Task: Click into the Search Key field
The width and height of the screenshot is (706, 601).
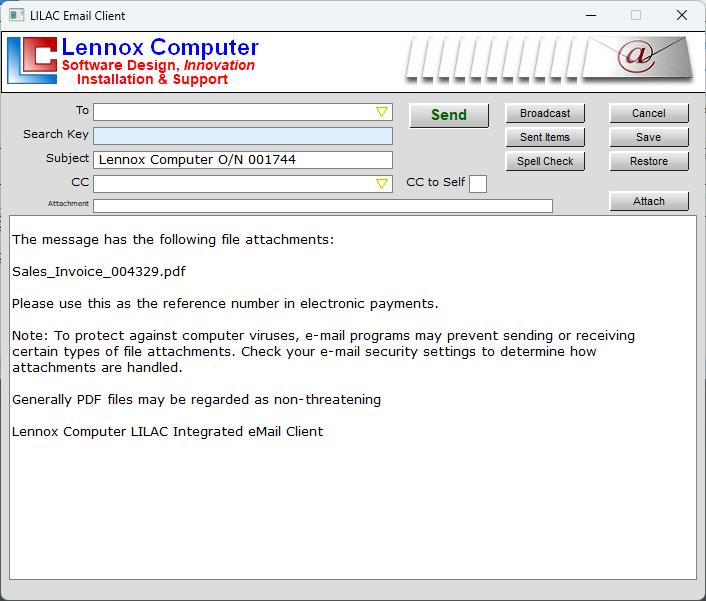Action: tap(242, 136)
